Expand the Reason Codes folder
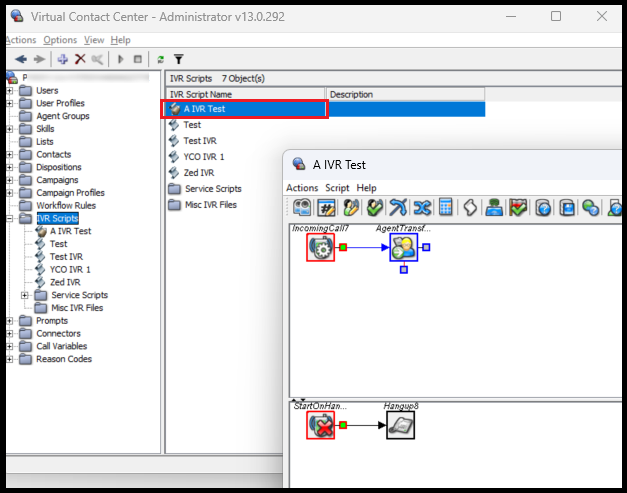The height and width of the screenshot is (493, 627). tap(10, 359)
